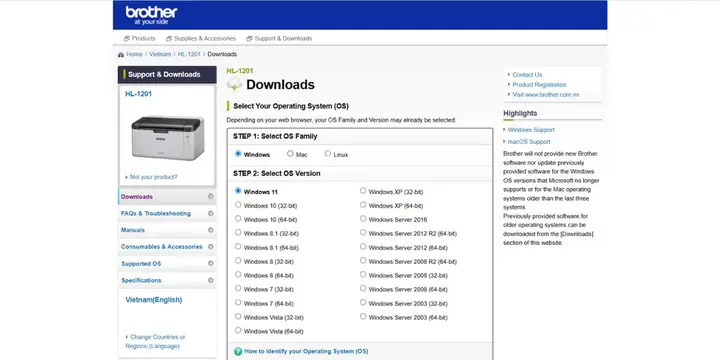Open the Contact Us link
The width and height of the screenshot is (720, 360).
click(x=527, y=74)
